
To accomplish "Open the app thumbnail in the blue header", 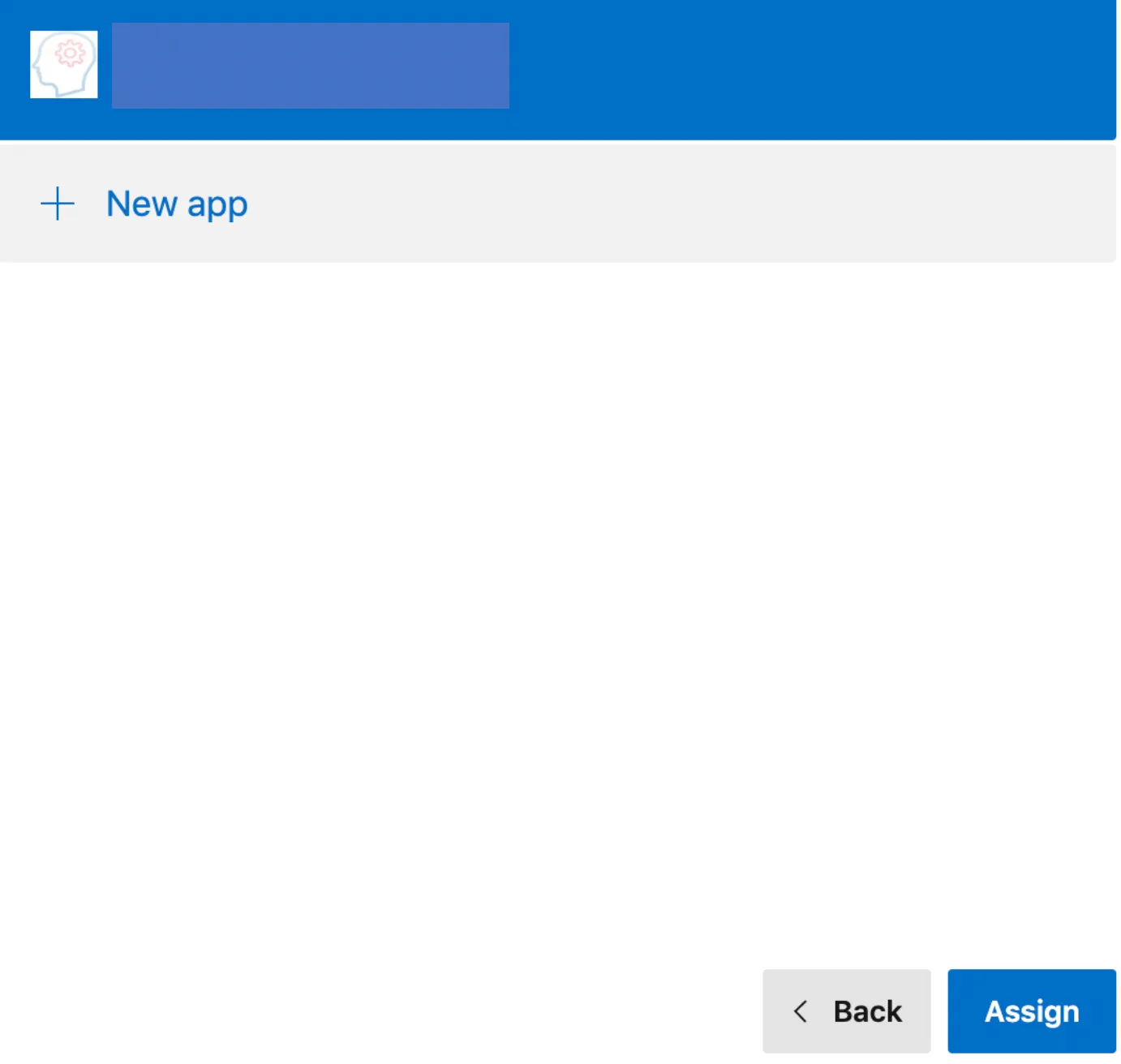I will [63, 65].
